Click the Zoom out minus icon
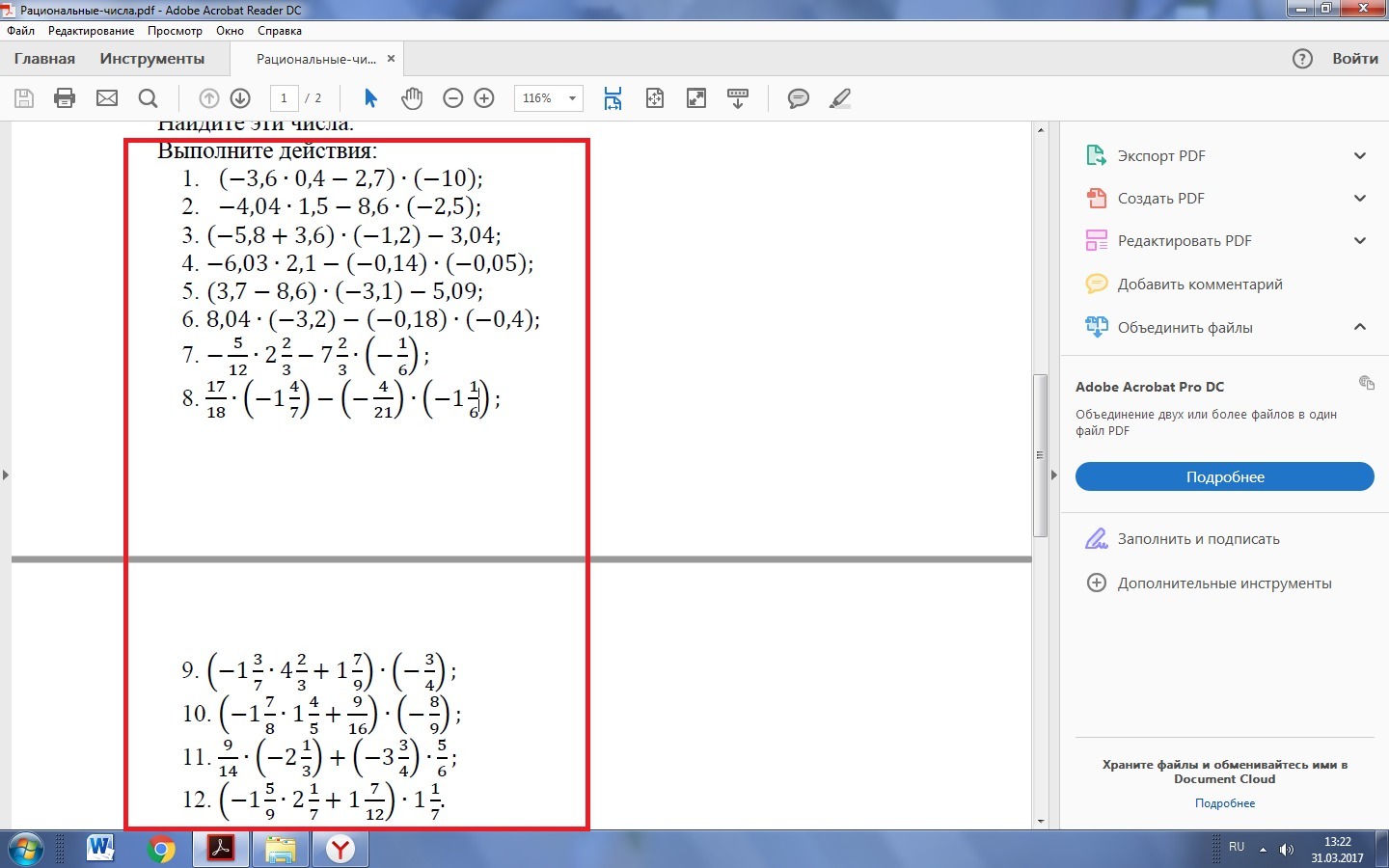Screen dimensions: 1389x868 452,98
